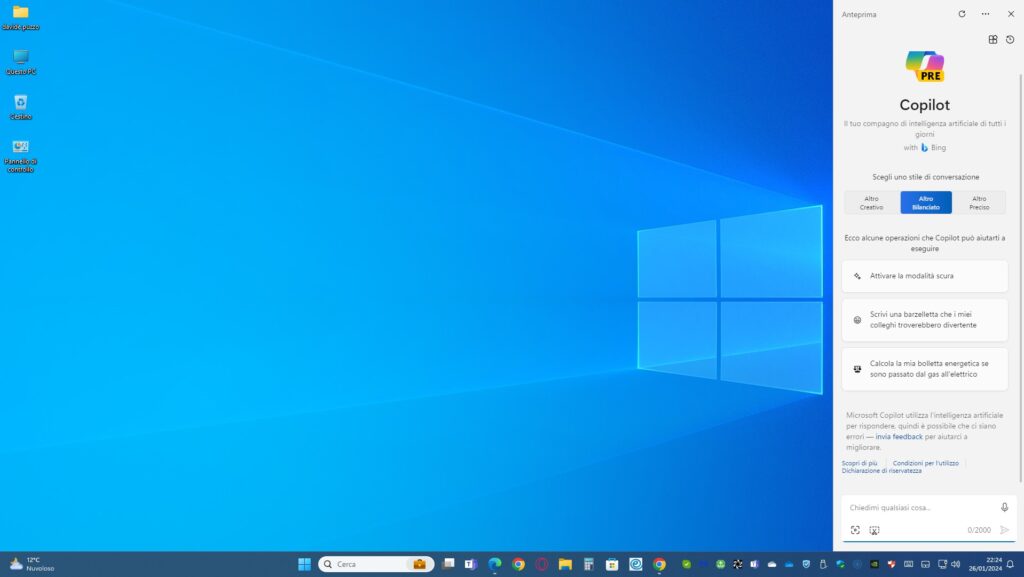This screenshot has width=1024, height=577.
Task: Open Windows Security shield tray icon
Action: tap(806, 564)
